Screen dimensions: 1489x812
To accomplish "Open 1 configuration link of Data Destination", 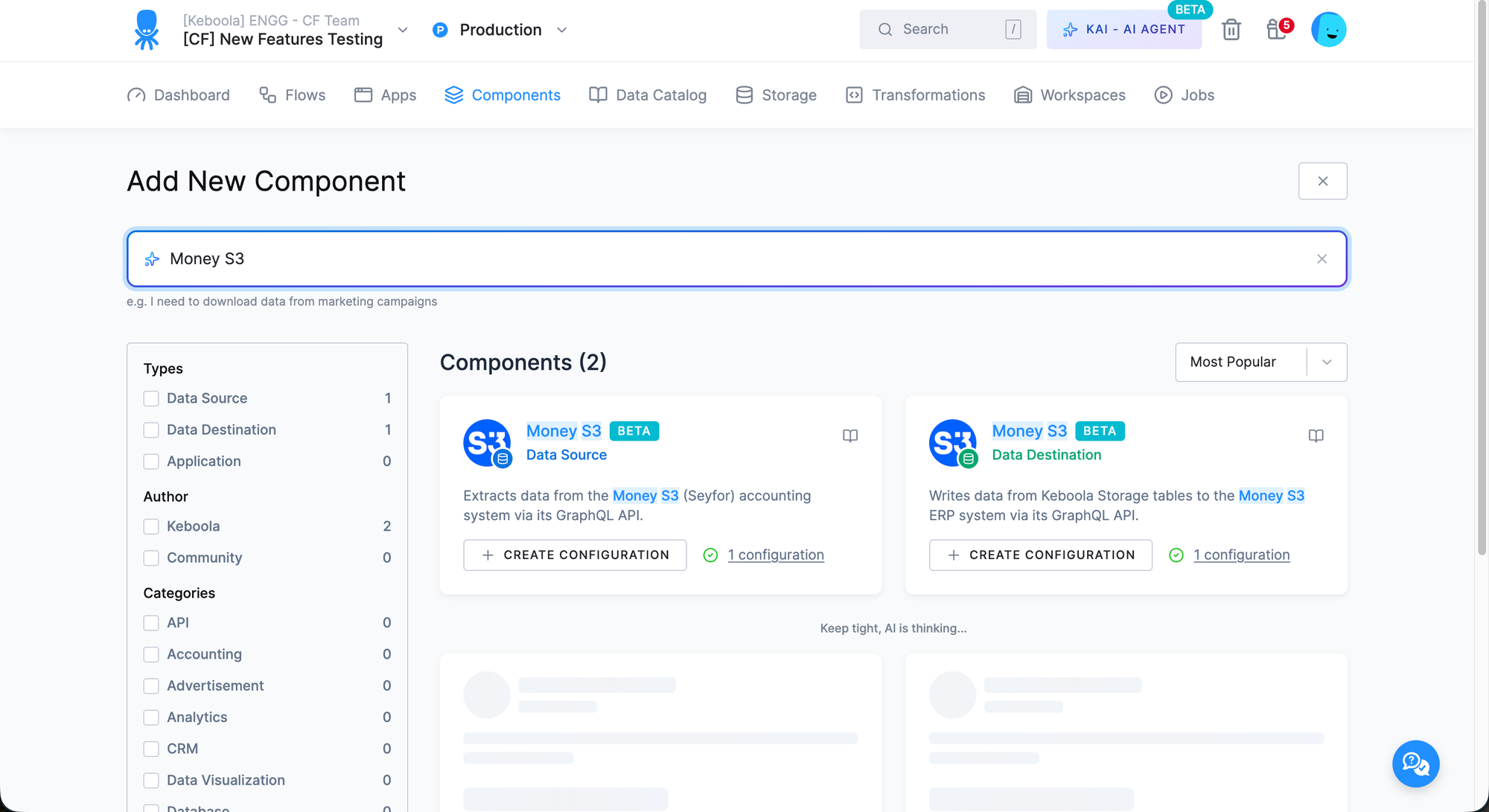I will (x=1242, y=555).
